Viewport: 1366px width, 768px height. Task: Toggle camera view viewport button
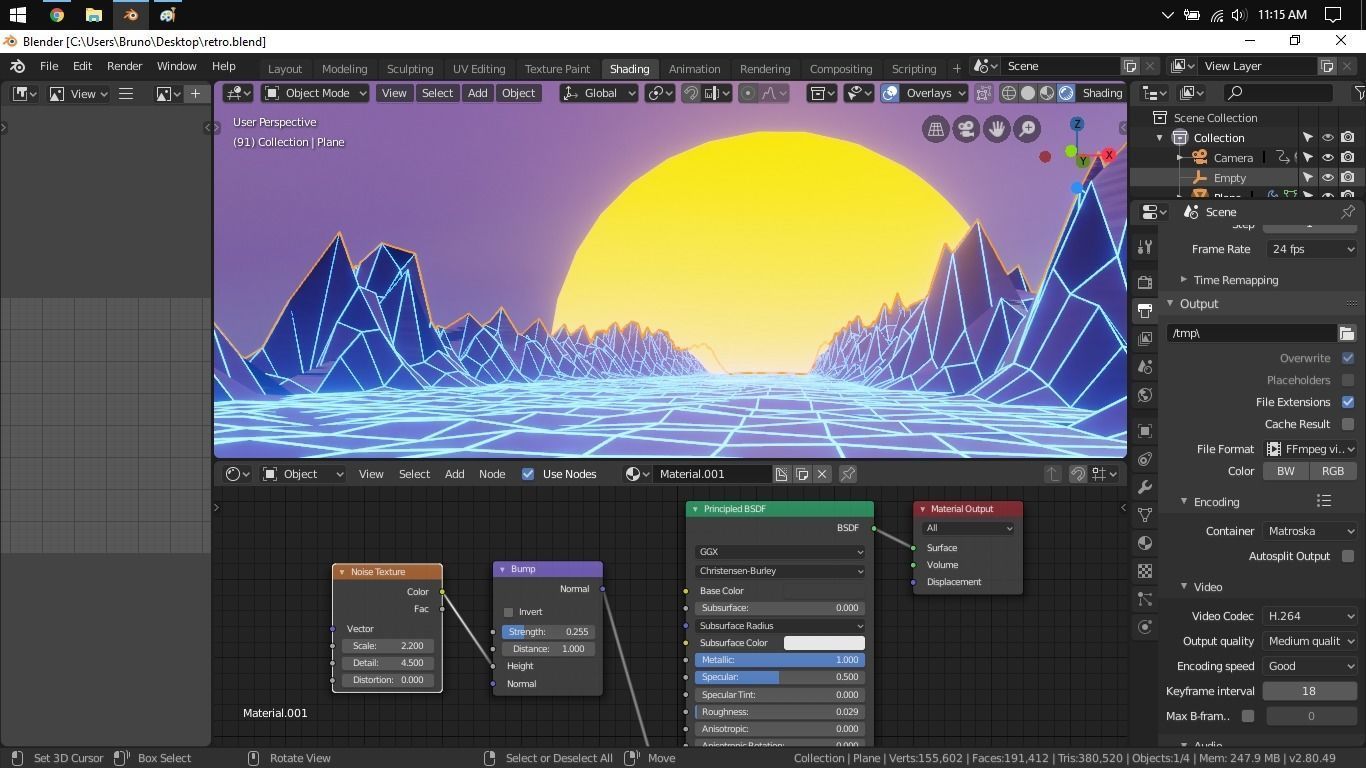966,129
